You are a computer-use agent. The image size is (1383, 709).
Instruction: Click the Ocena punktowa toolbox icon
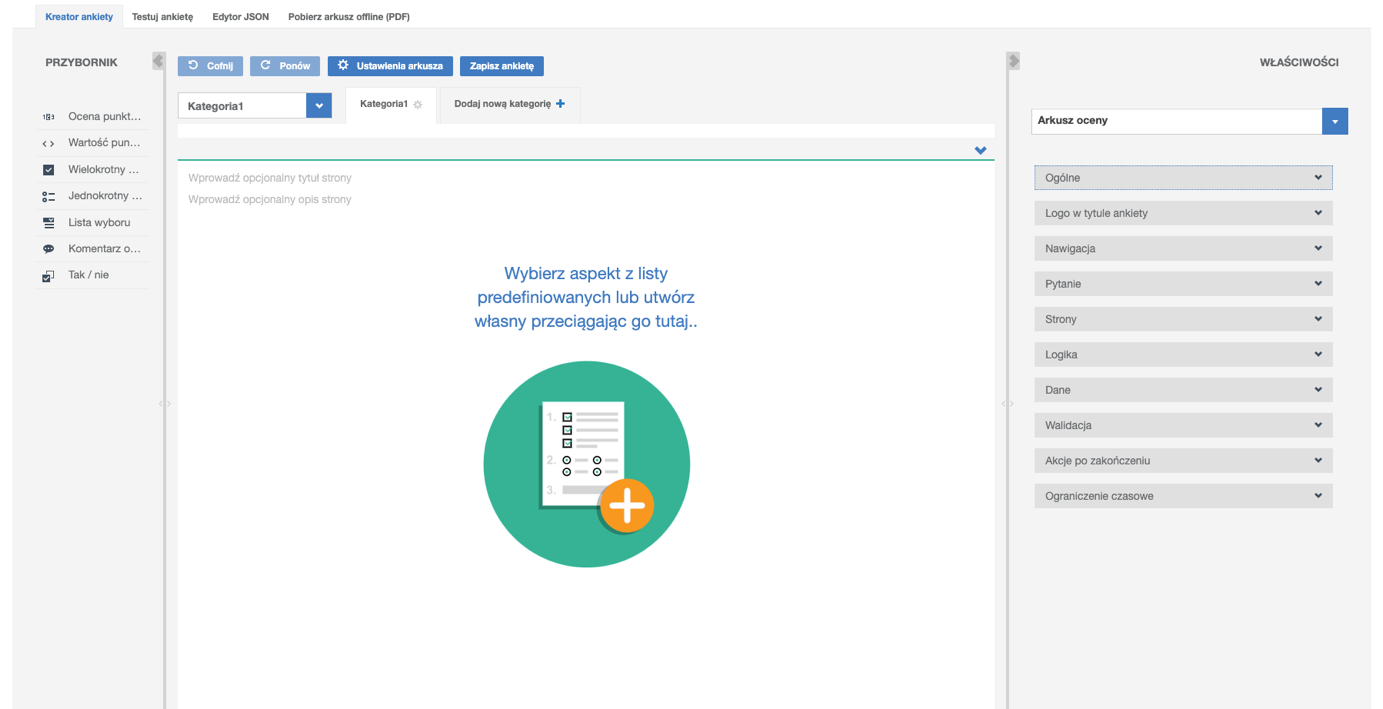[48, 117]
